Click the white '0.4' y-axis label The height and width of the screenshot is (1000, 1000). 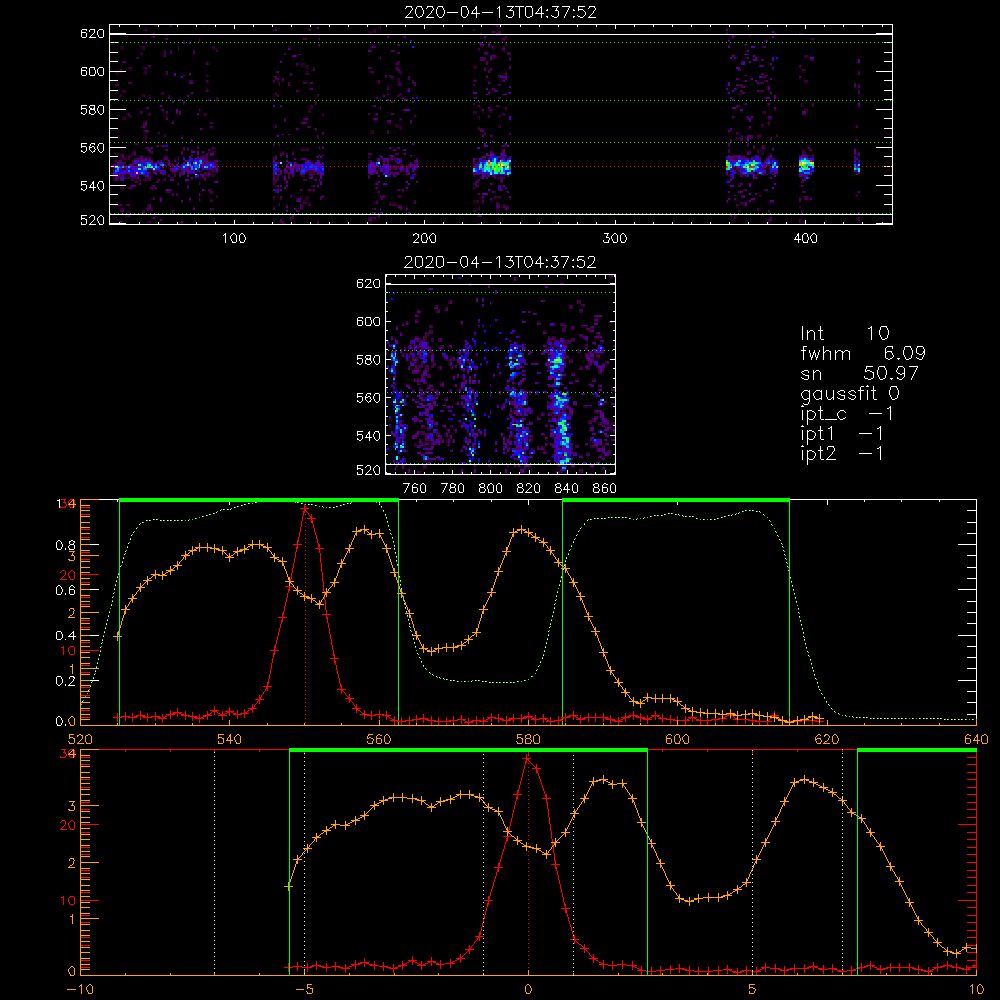pos(67,636)
